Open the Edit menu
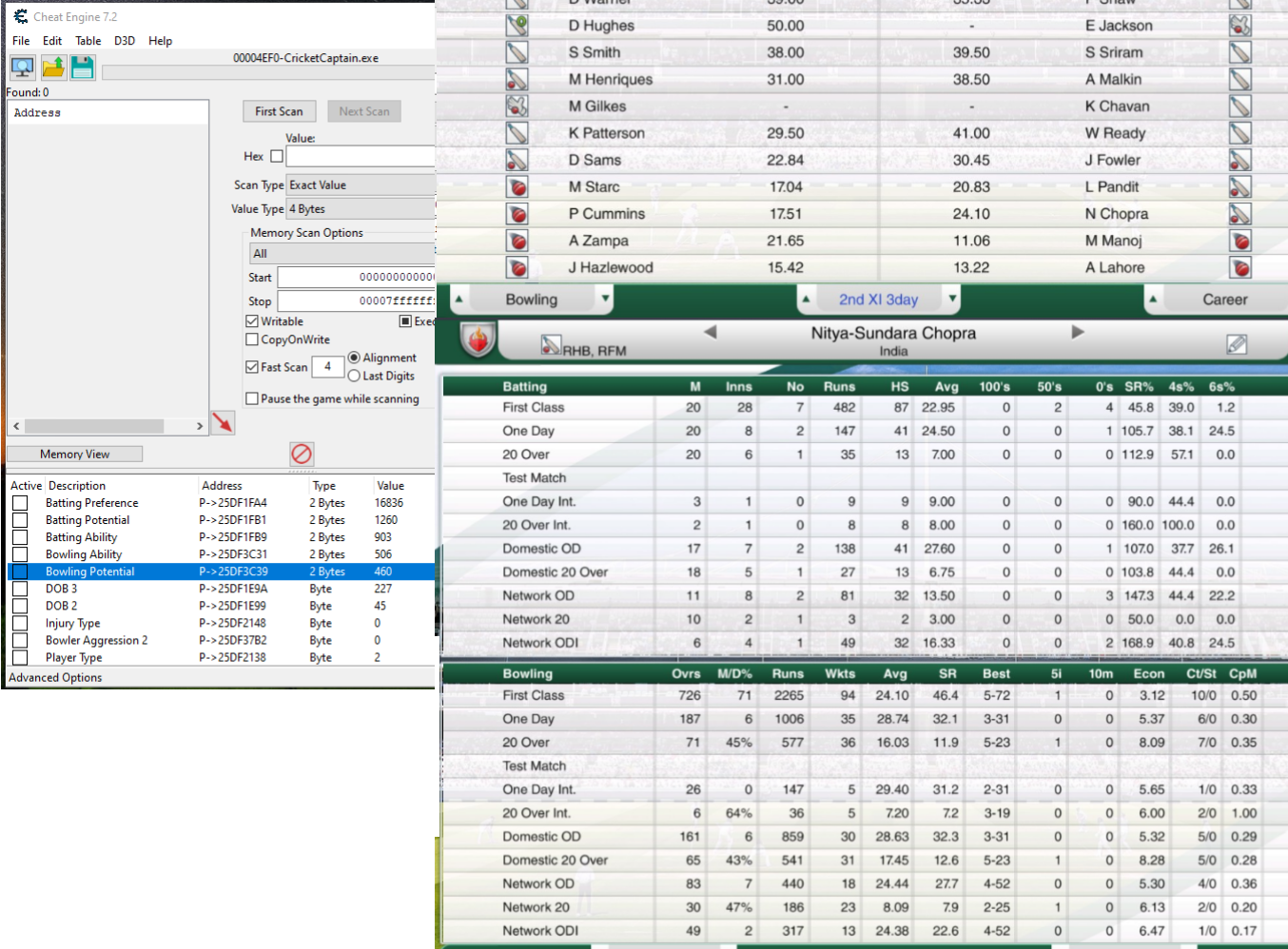 point(52,41)
